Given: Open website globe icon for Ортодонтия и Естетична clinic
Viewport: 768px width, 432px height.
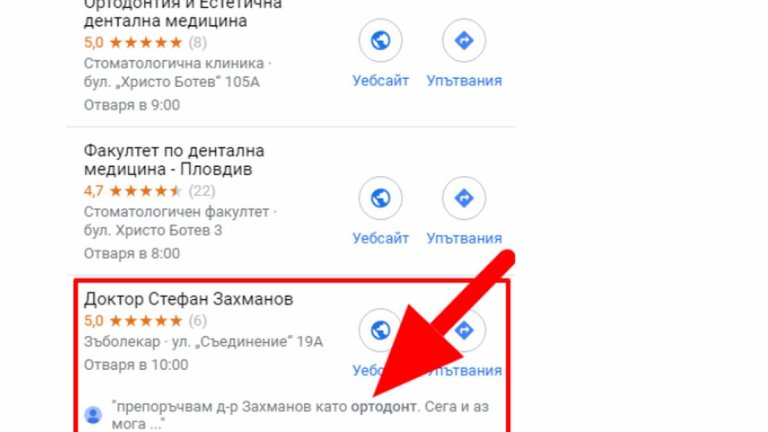Looking at the screenshot, I should click(380, 40).
